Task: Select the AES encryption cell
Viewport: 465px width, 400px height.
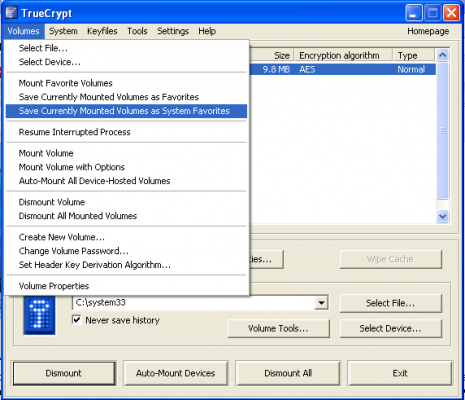Action: (307, 70)
